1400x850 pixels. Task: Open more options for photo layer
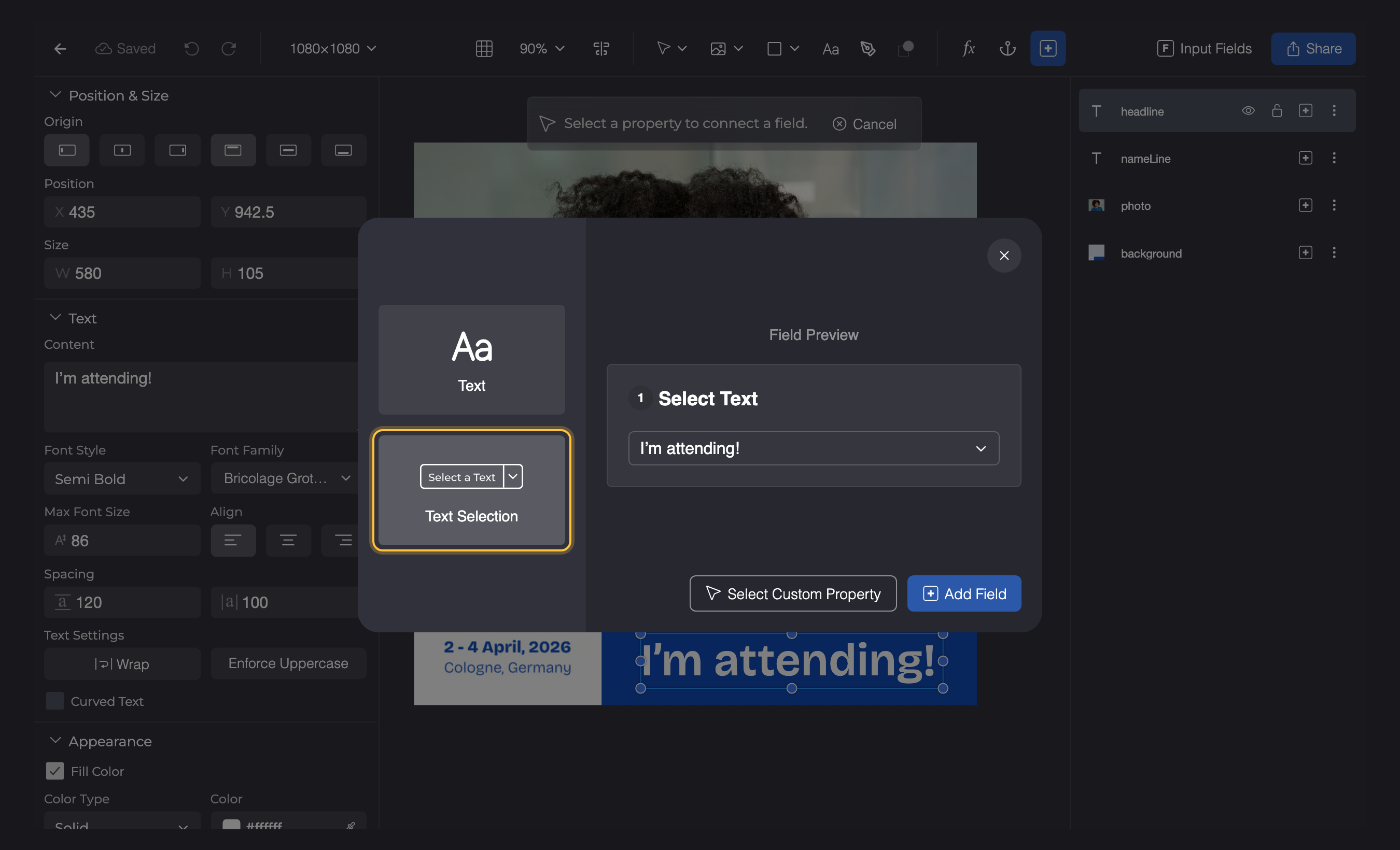(x=1334, y=205)
